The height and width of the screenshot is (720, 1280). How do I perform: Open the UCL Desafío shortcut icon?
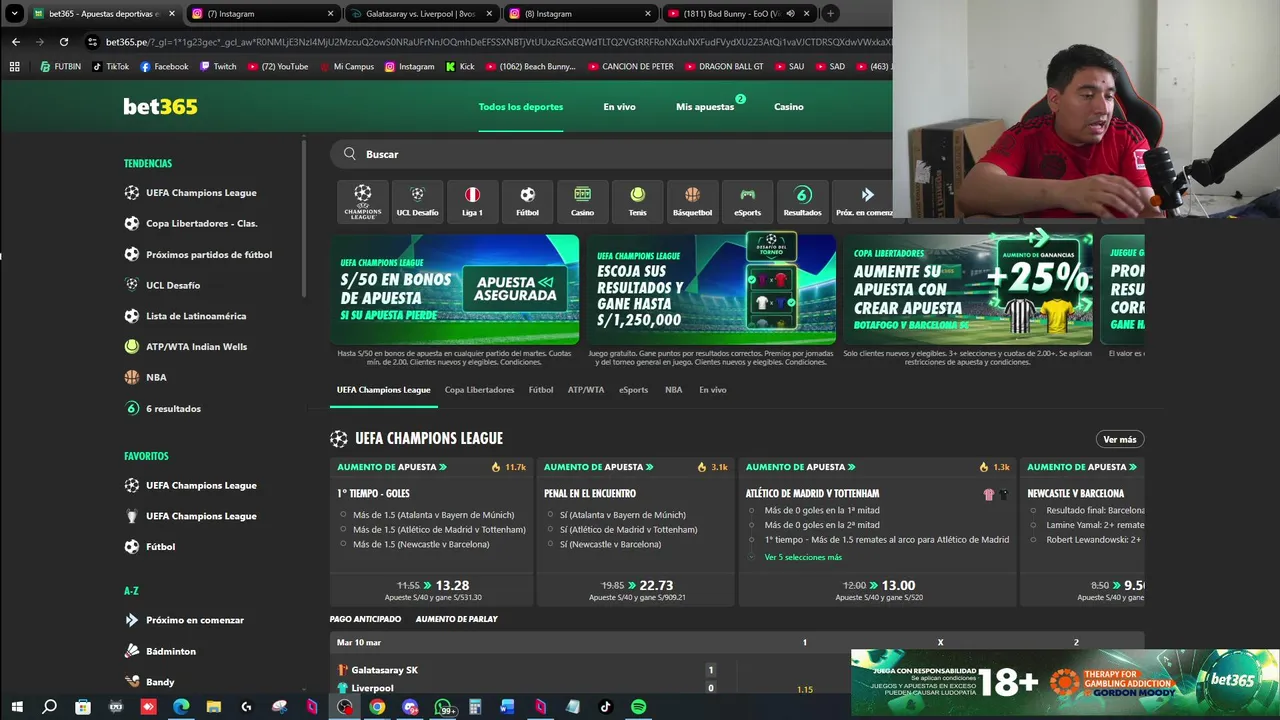click(417, 201)
